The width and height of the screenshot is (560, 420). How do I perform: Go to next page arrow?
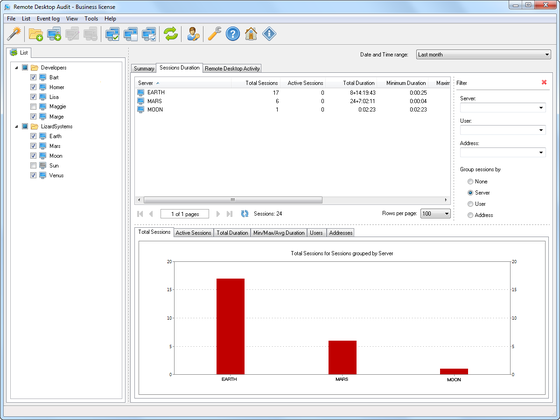[218, 214]
